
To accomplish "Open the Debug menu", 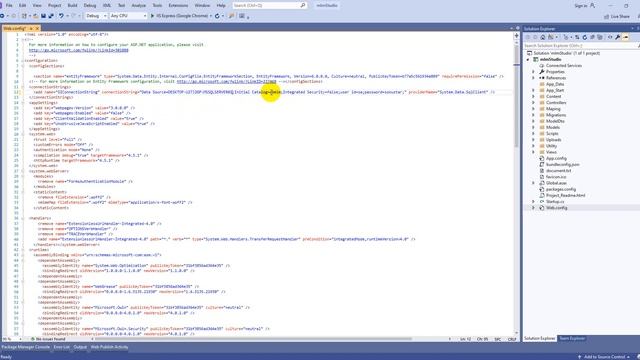I will point(90,6).
